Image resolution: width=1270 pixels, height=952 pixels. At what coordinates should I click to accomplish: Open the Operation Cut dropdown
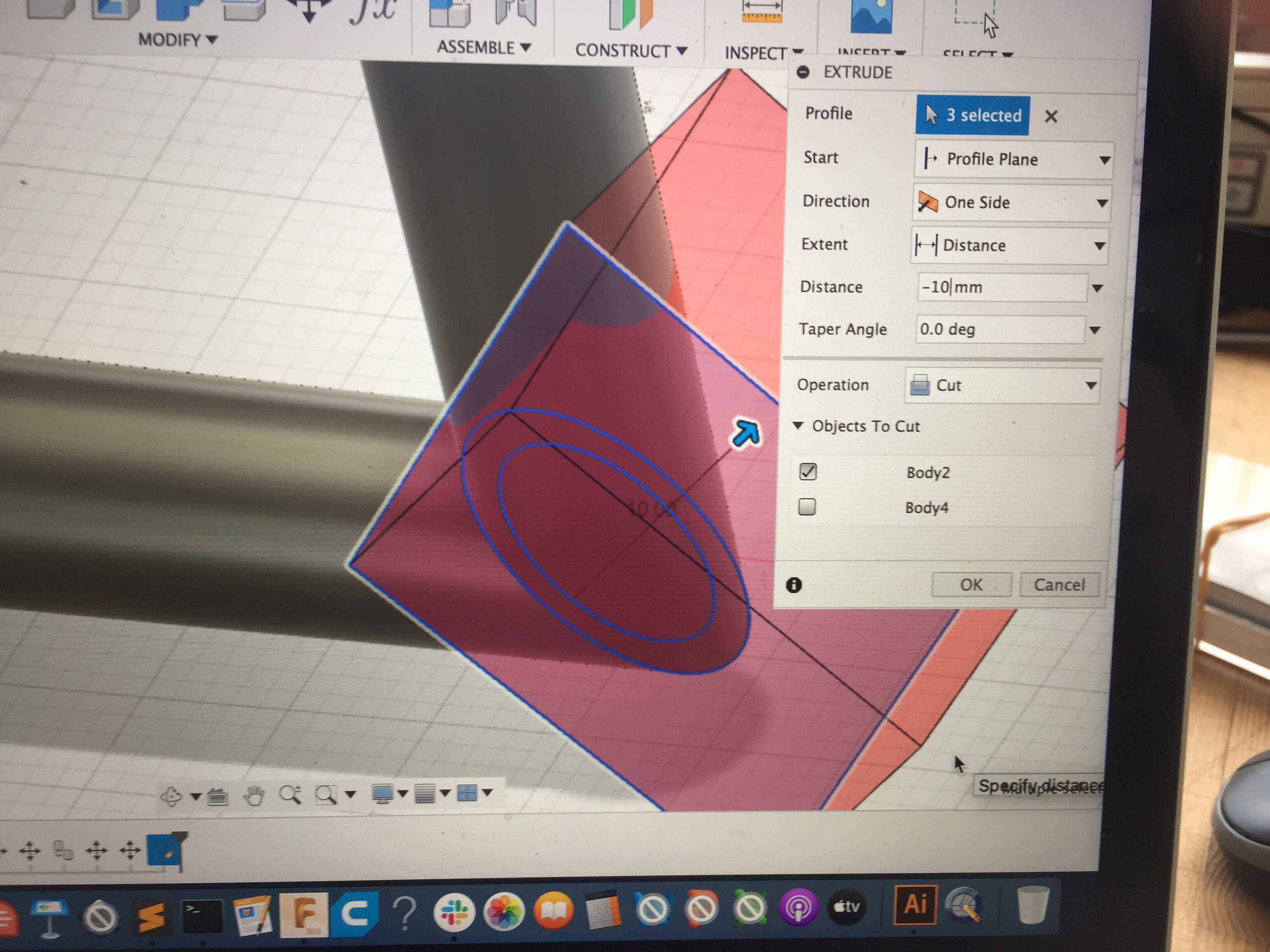1002,385
